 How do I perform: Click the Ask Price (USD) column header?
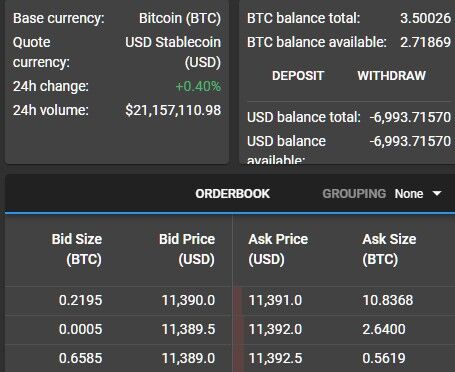coord(278,249)
